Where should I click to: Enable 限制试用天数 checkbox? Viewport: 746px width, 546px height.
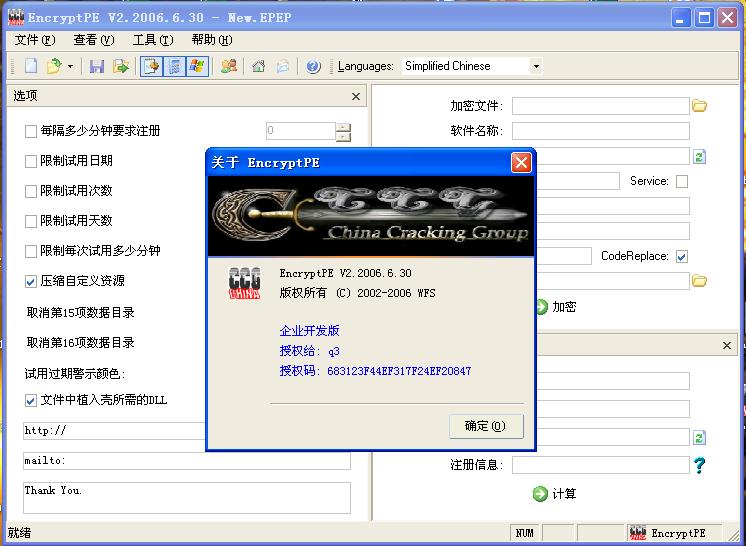[31, 221]
